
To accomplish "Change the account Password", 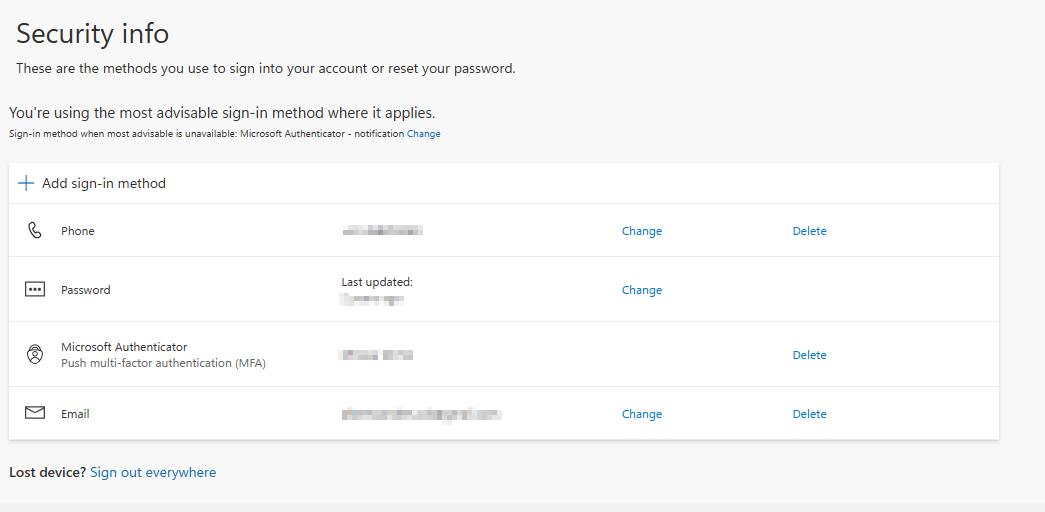I will (642, 290).
